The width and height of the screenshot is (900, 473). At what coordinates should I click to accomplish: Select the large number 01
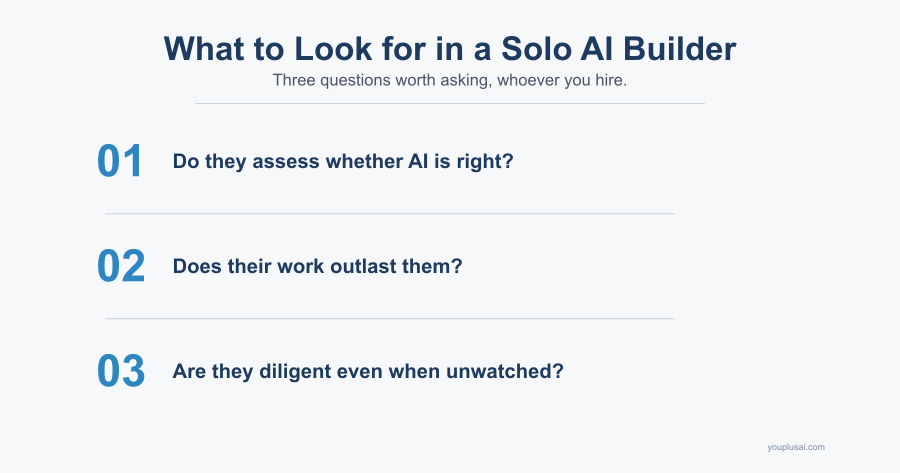[x=119, y=161]
